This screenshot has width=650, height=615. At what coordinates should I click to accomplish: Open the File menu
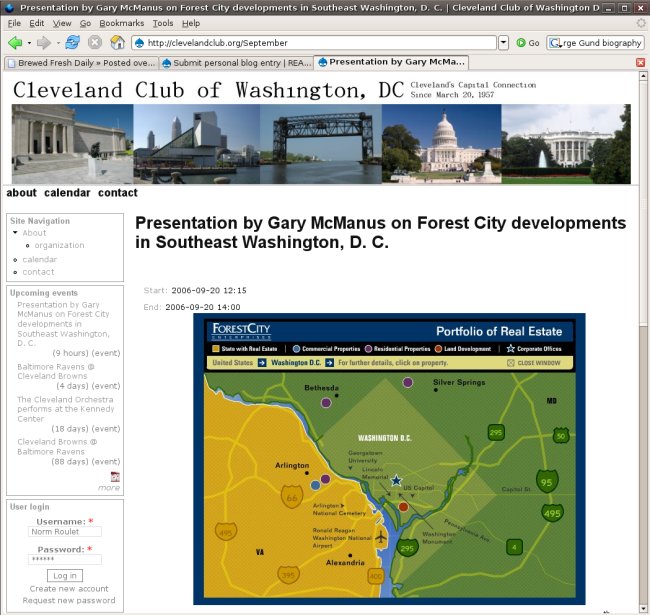14,24
